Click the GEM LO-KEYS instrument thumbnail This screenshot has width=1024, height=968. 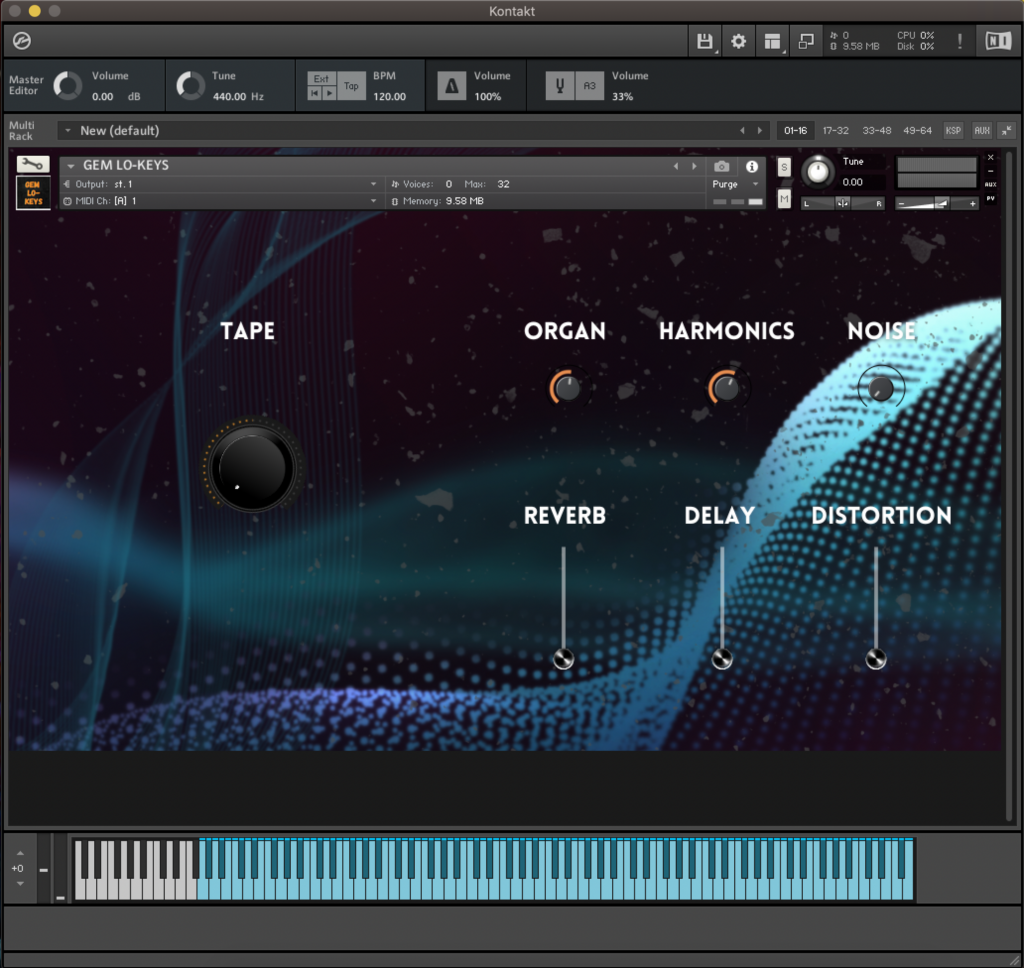coord(33,193)
